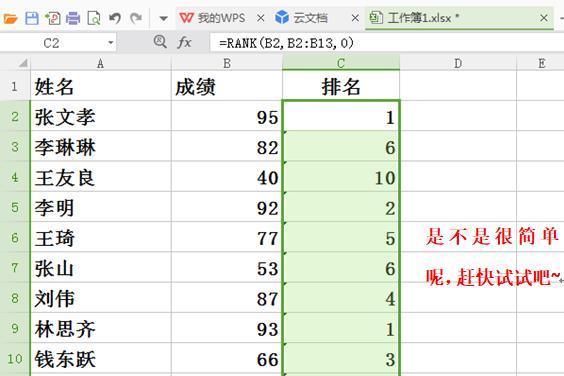Image resolution: width=564 pixels, height=376 pixels.
Task: Click the score cell 87
Action: [x=227, y=298]
